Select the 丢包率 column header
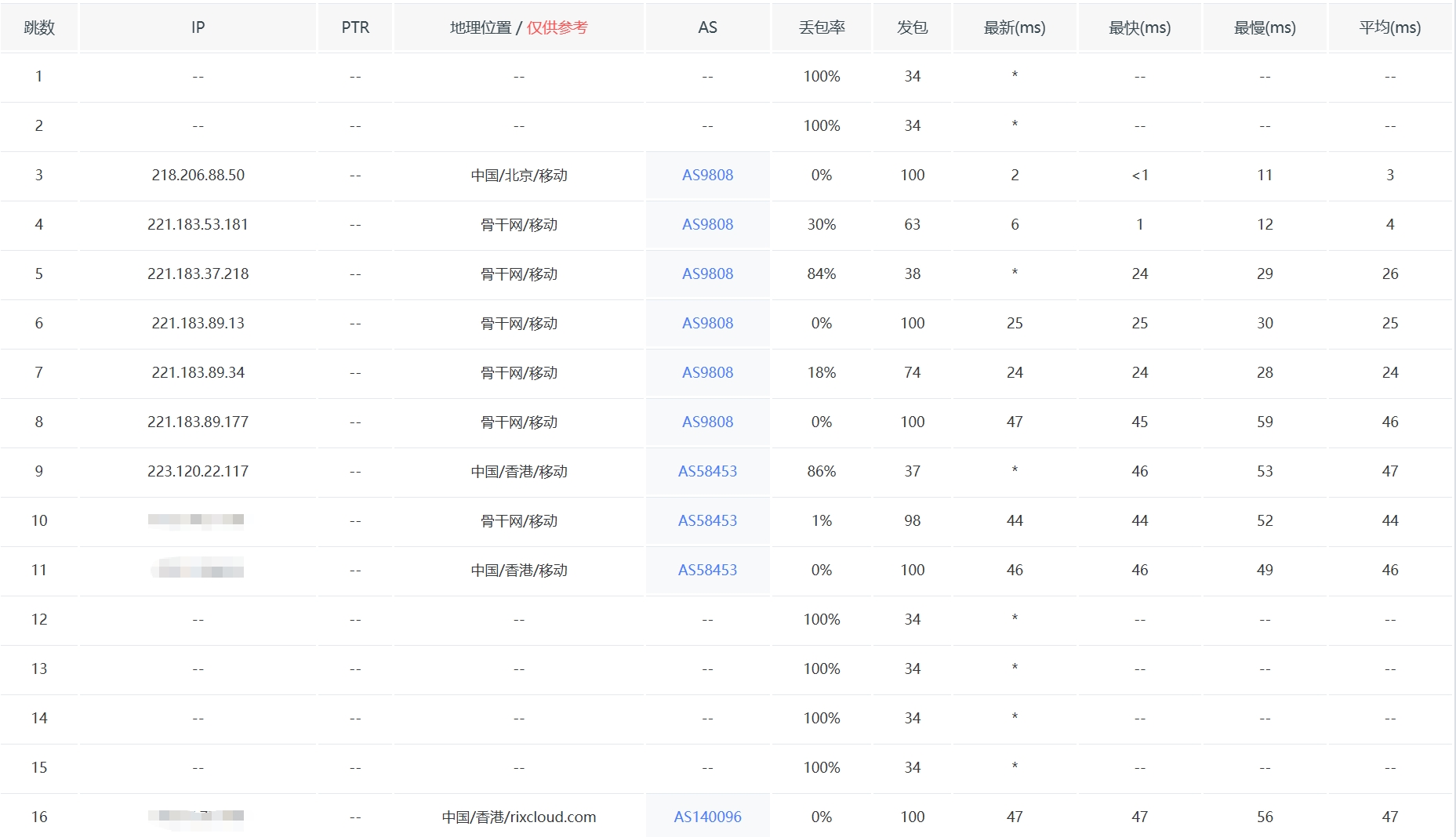The height and width of the screenshot is (837, 1456). pos(822,27)
